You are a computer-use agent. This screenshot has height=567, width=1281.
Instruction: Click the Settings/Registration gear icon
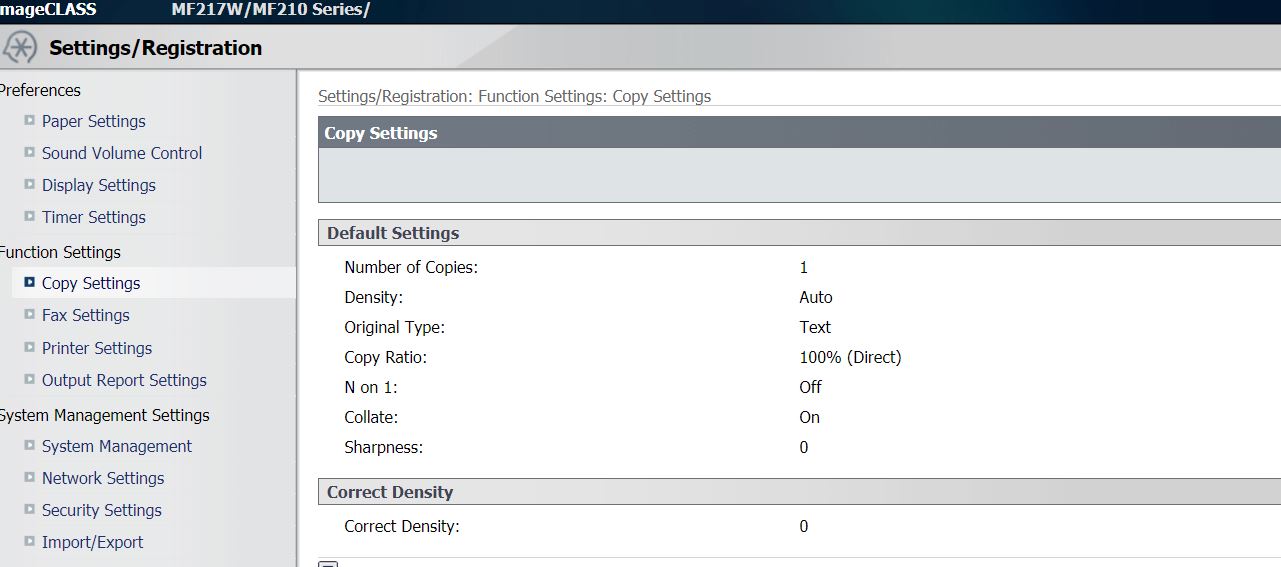(19, 47)
